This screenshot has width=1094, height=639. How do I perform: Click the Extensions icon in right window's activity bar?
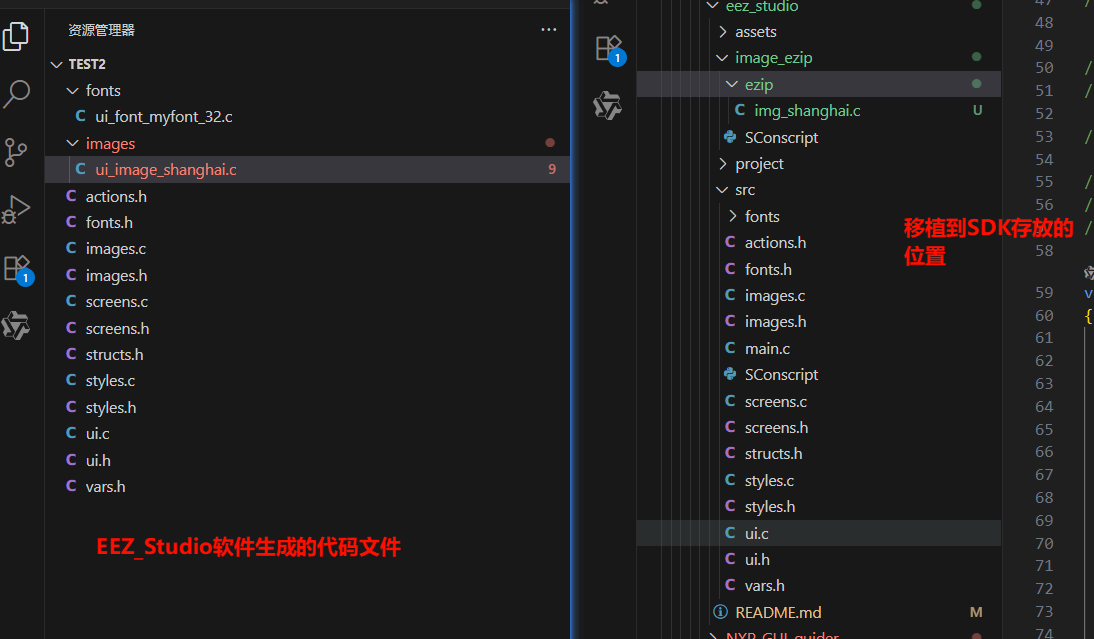[608, 48]
